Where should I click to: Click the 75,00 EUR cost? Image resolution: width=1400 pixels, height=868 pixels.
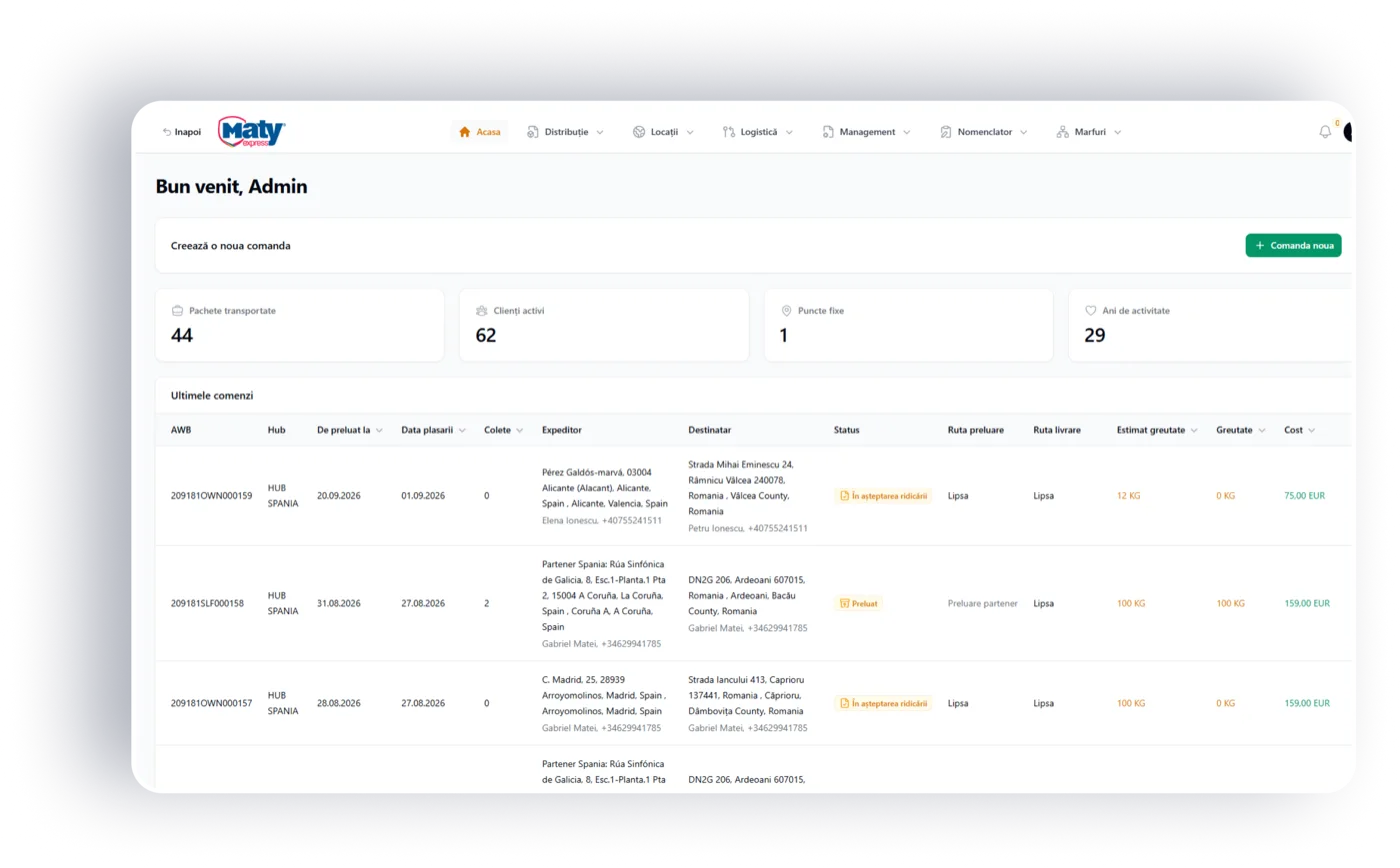[x=1305, y=496]
